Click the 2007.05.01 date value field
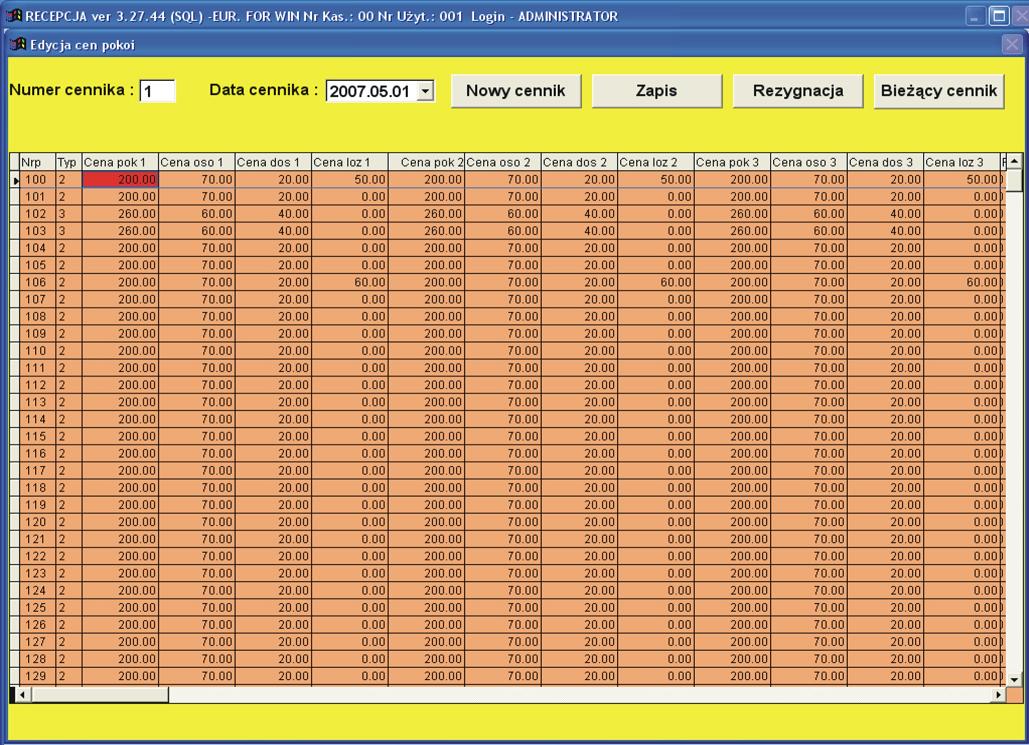Screen dimensions: 1029x745 [x=372, y=91]
